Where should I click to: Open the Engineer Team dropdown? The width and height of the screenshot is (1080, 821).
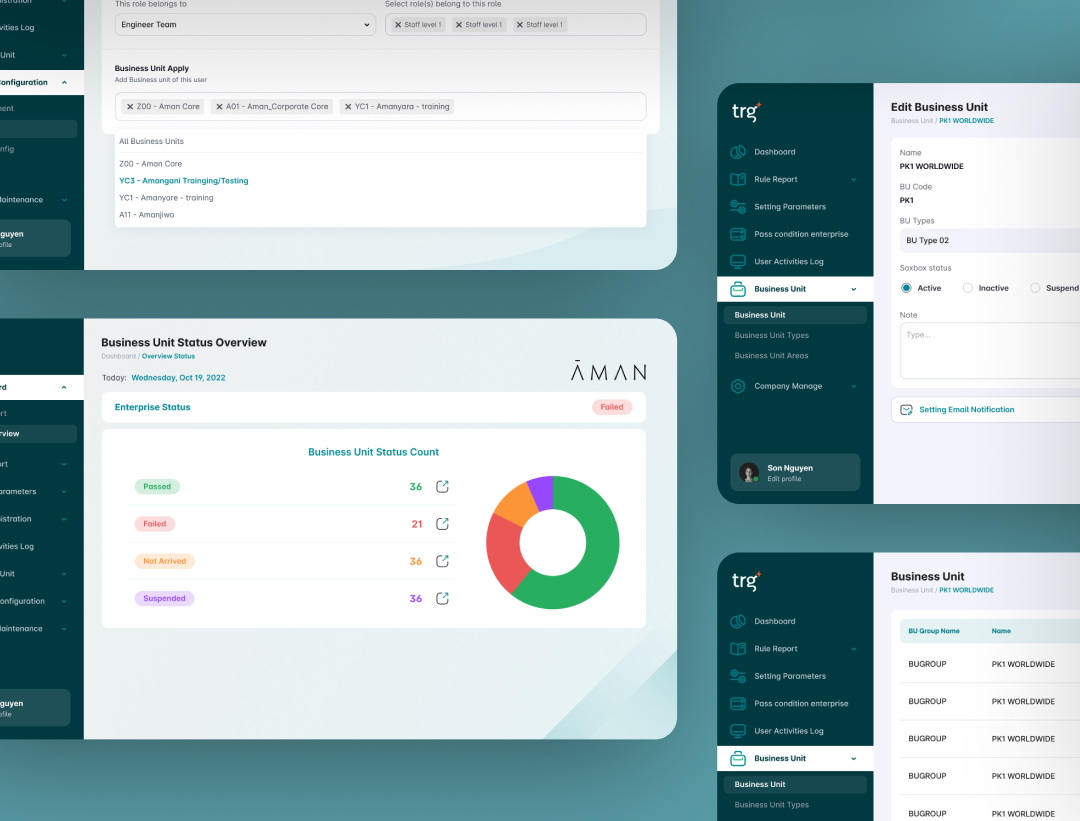point(243,25)
